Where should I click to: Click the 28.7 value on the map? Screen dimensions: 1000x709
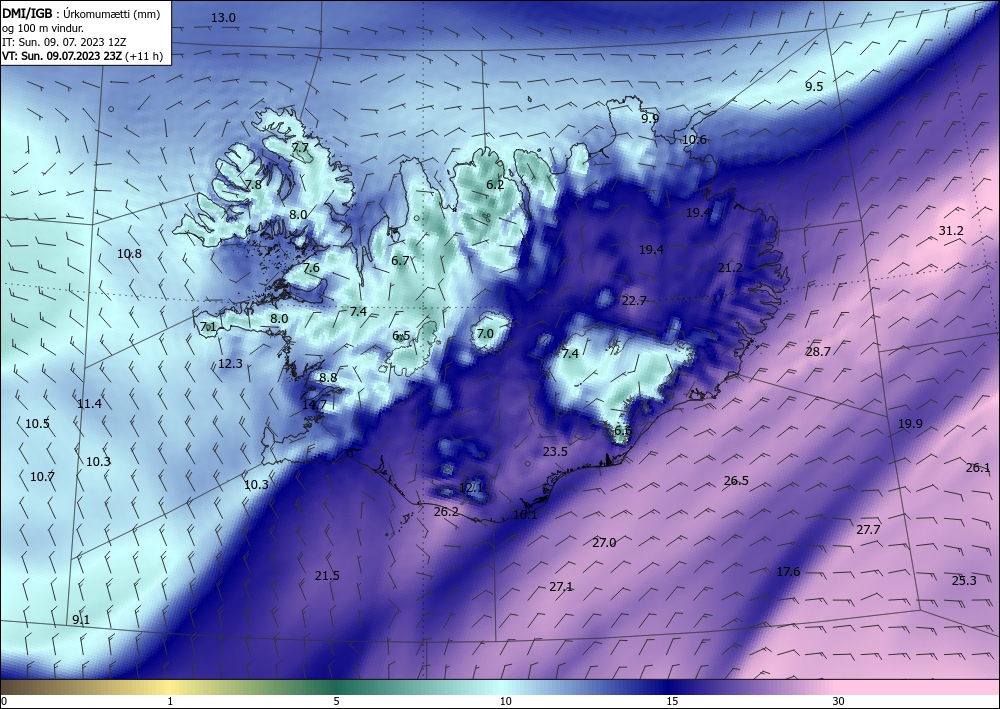[818, 351]
